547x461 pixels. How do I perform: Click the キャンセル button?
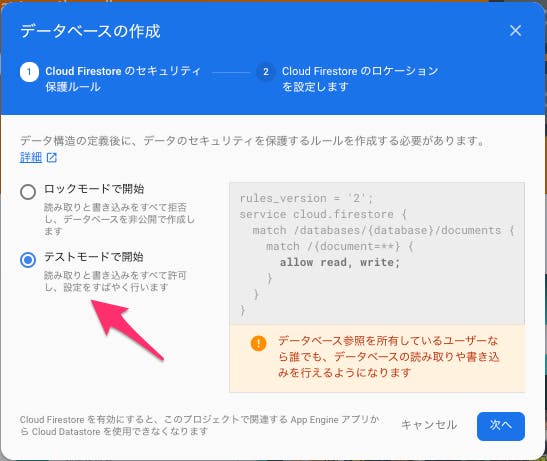coord(429,425)
